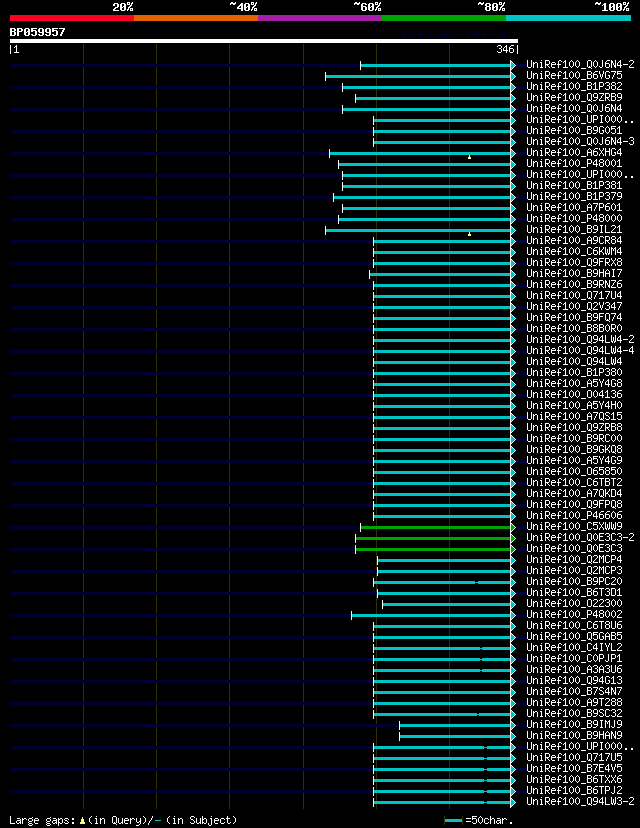Viewport: 640px width, 828px height.
Task: Select label UniRef100_O65850
Action: pos(575,472)
